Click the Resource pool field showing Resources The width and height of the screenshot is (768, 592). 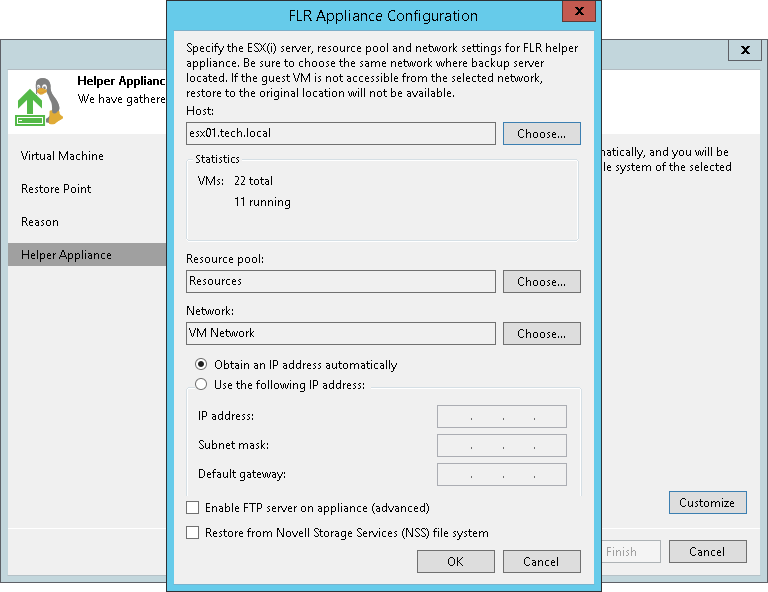(341, 282)
